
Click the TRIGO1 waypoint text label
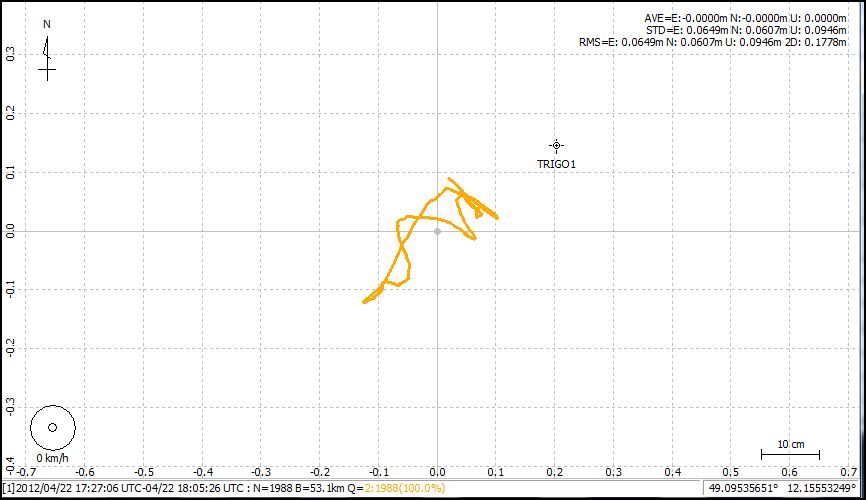tap(556, 163)
